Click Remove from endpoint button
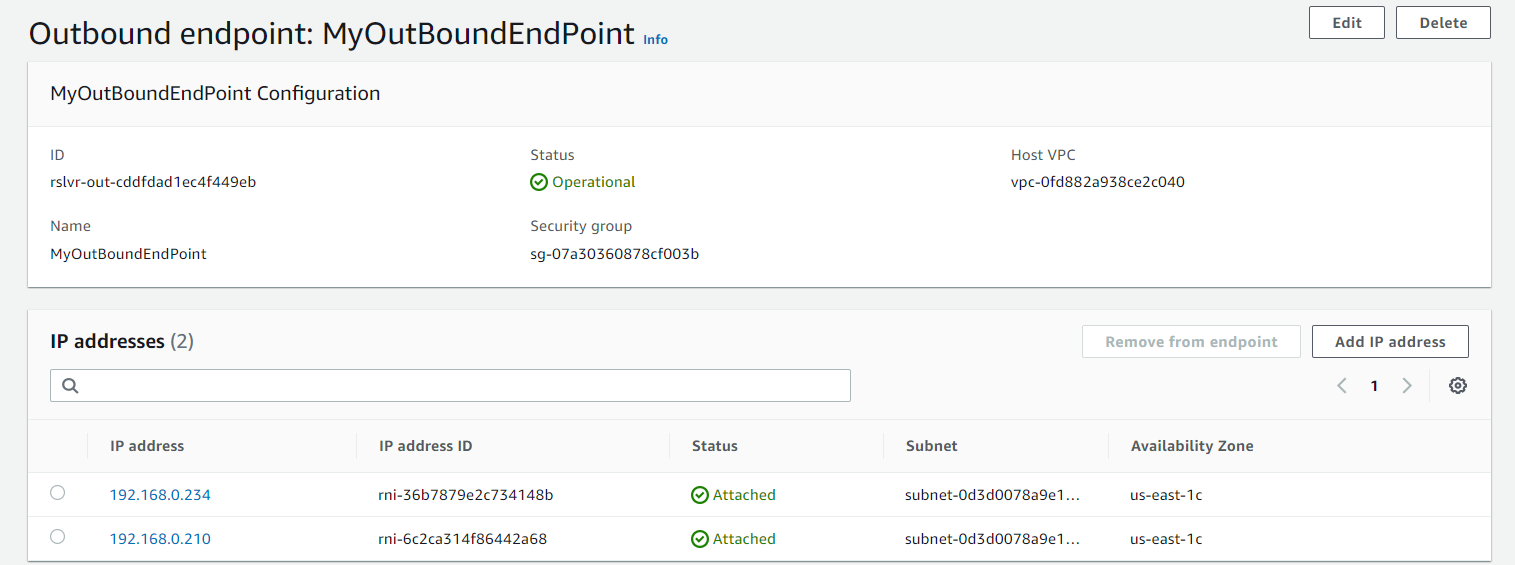The image size is (1515, 565). click(1191, 342)
